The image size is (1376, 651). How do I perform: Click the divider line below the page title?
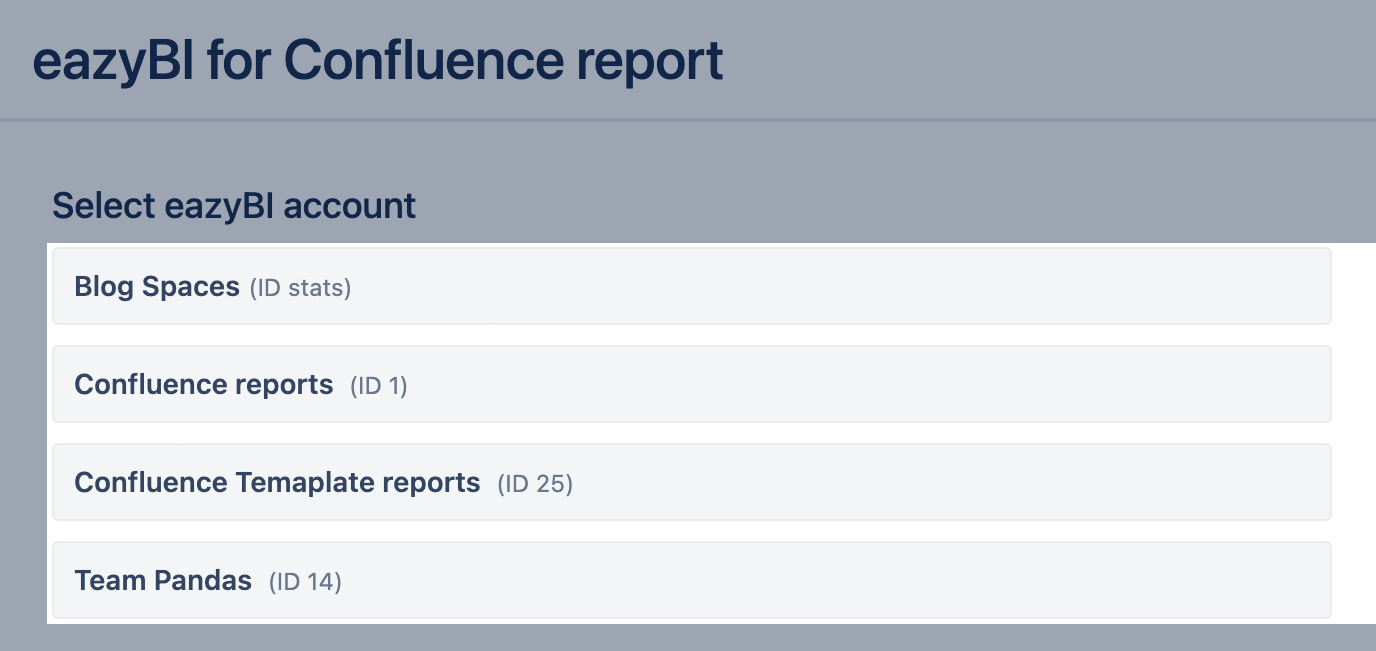pyautogui.click(x=688, y=121)
